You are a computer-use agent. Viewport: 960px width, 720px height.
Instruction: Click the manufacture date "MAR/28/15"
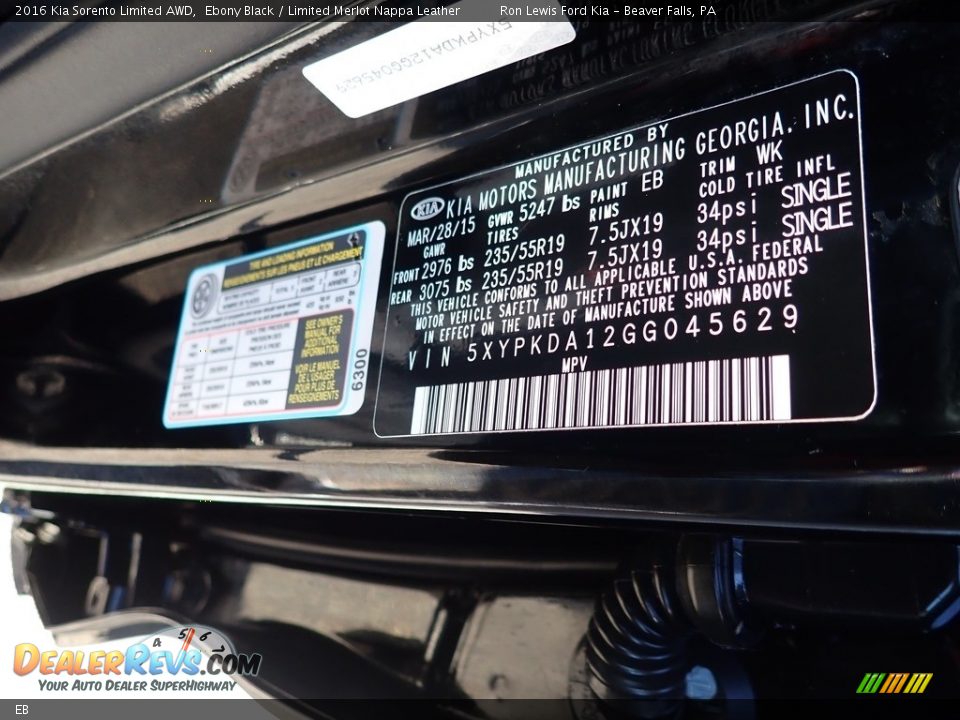click(441, 231)
